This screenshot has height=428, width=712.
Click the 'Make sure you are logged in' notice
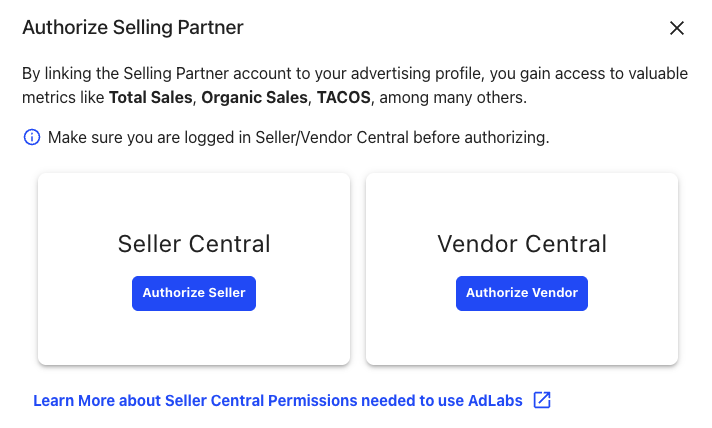click(298, 138)
